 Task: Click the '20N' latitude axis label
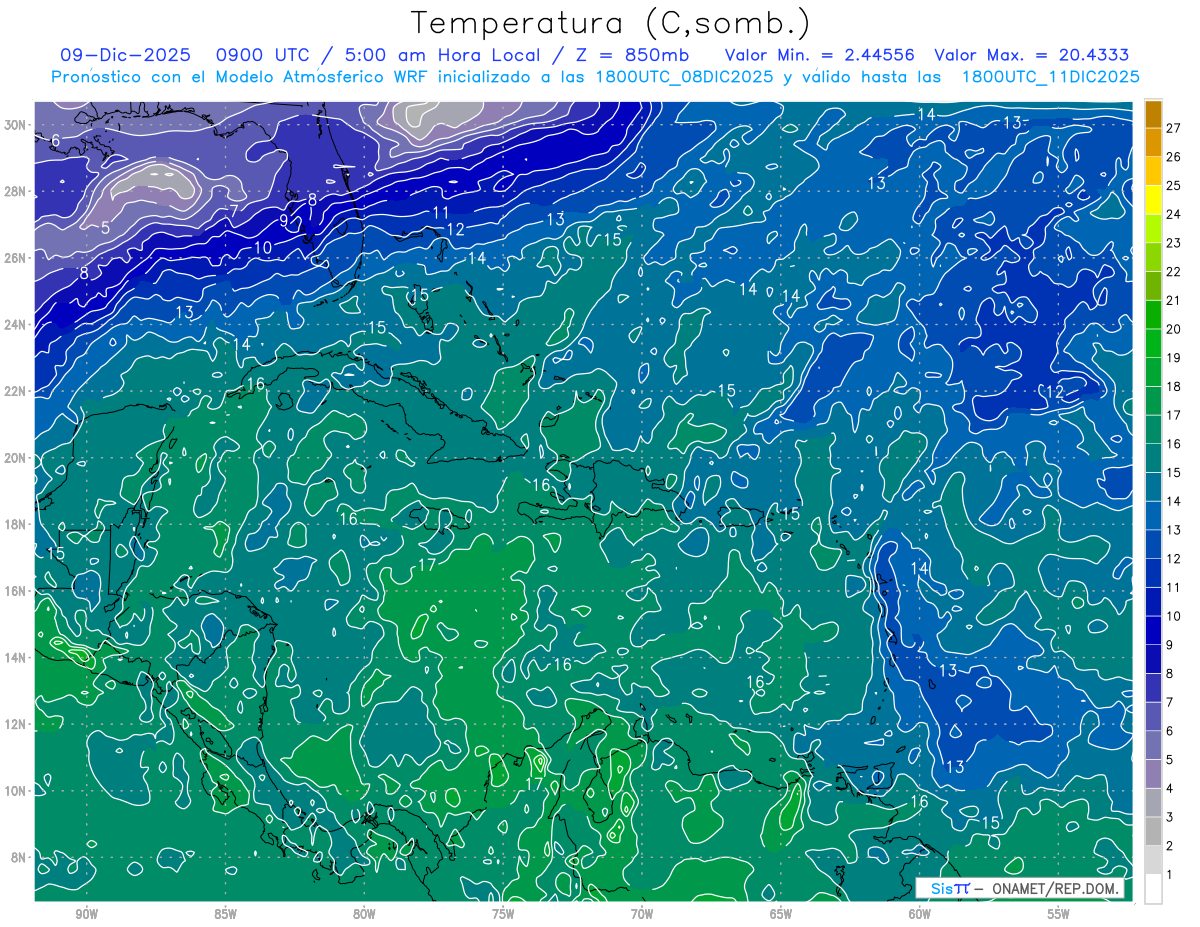pyautogui.click(x=16, y=458)
